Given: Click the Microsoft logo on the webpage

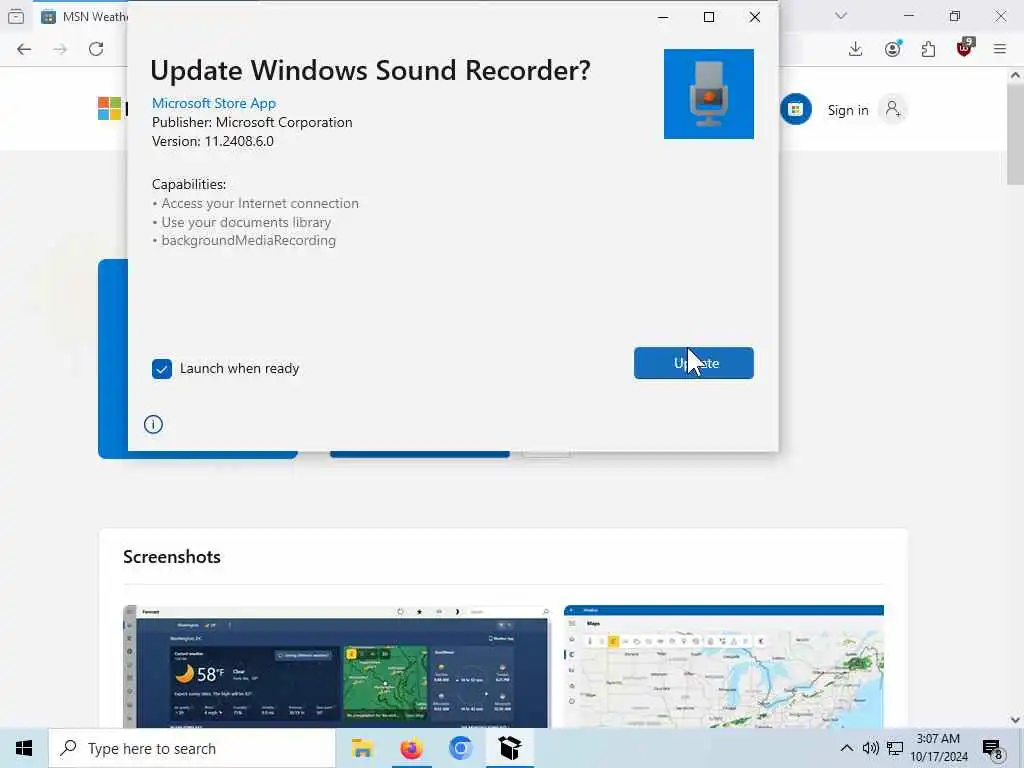Looking at the screenshot, I should (x=110, y=108).
